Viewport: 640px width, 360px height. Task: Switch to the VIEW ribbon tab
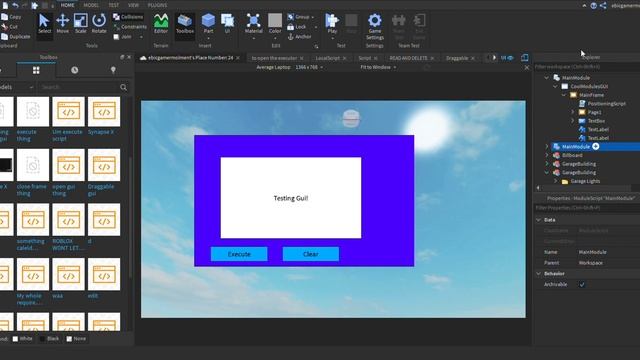pos(133,5)
